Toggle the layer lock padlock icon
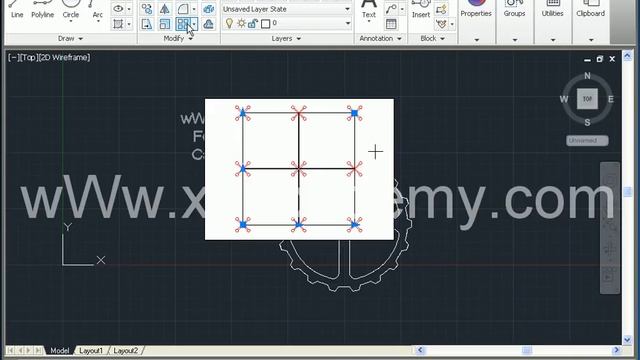Image resolution: width=640 pixels, height=360 pixels. click(253, 24)
